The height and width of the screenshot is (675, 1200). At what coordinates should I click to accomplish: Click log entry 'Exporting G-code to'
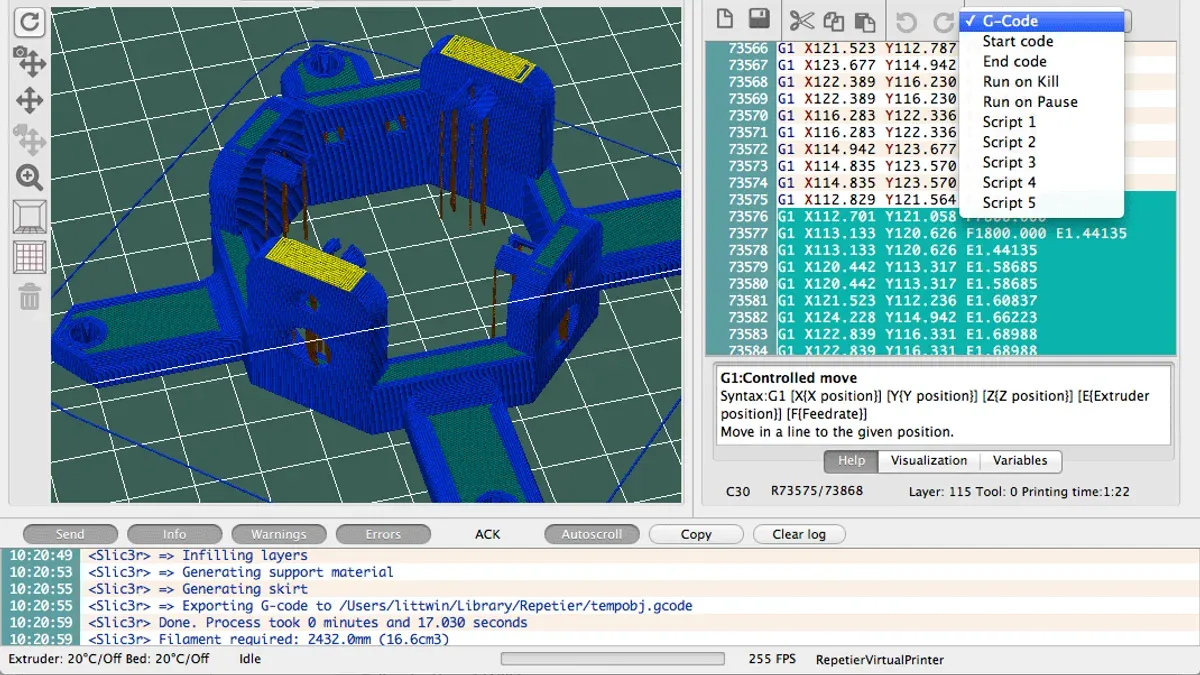tap(600, 606)
